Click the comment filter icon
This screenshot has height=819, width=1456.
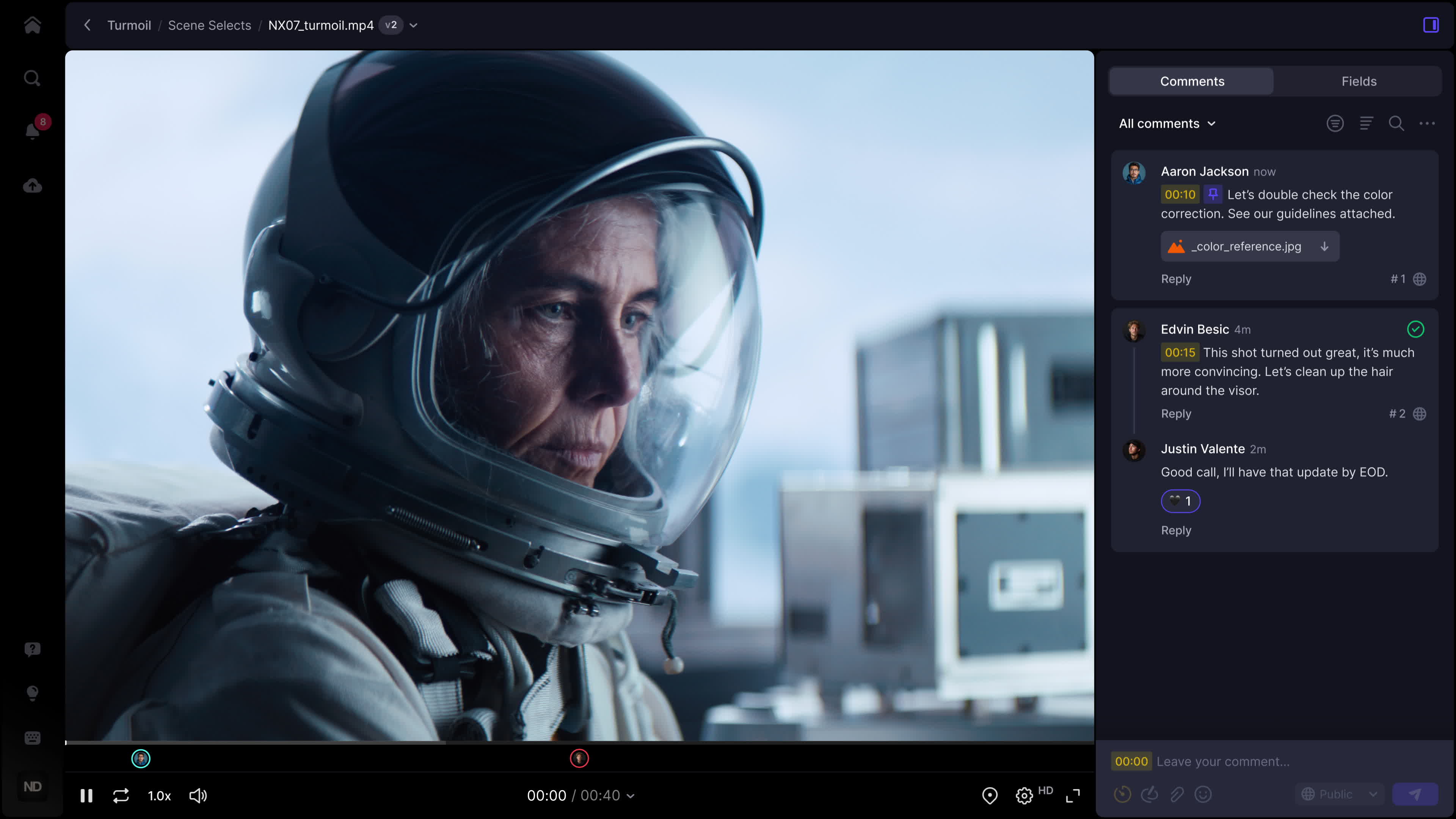pyautogui.click(x=1335, y=123)
